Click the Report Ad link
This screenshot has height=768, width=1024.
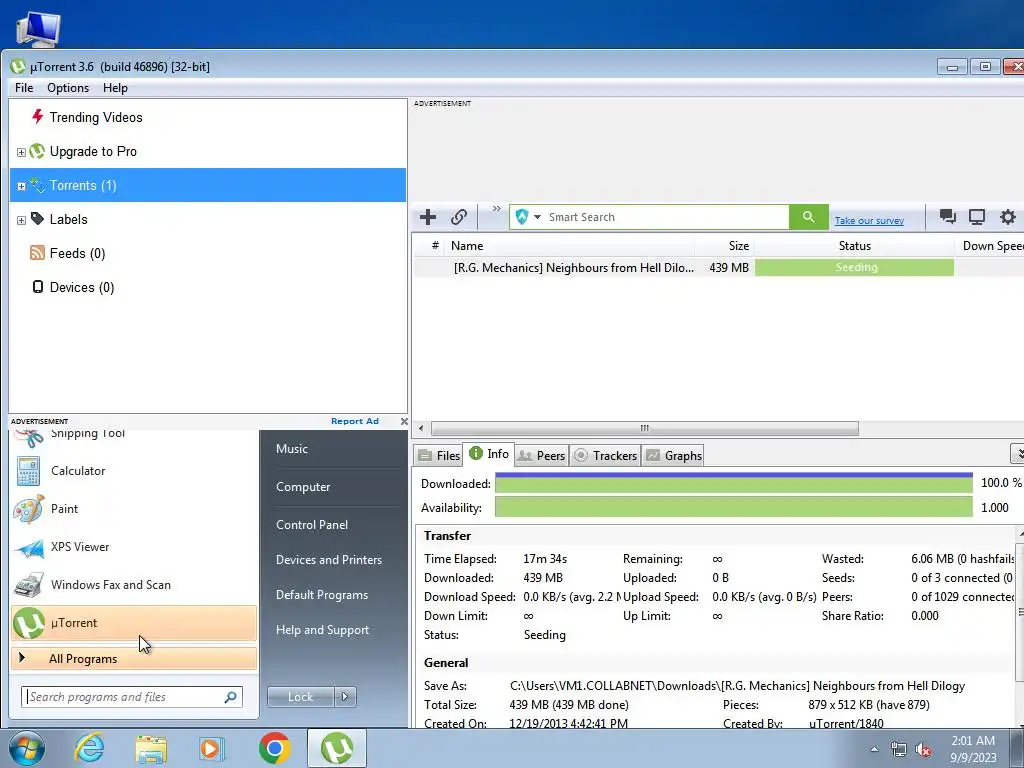click(355, 421)
